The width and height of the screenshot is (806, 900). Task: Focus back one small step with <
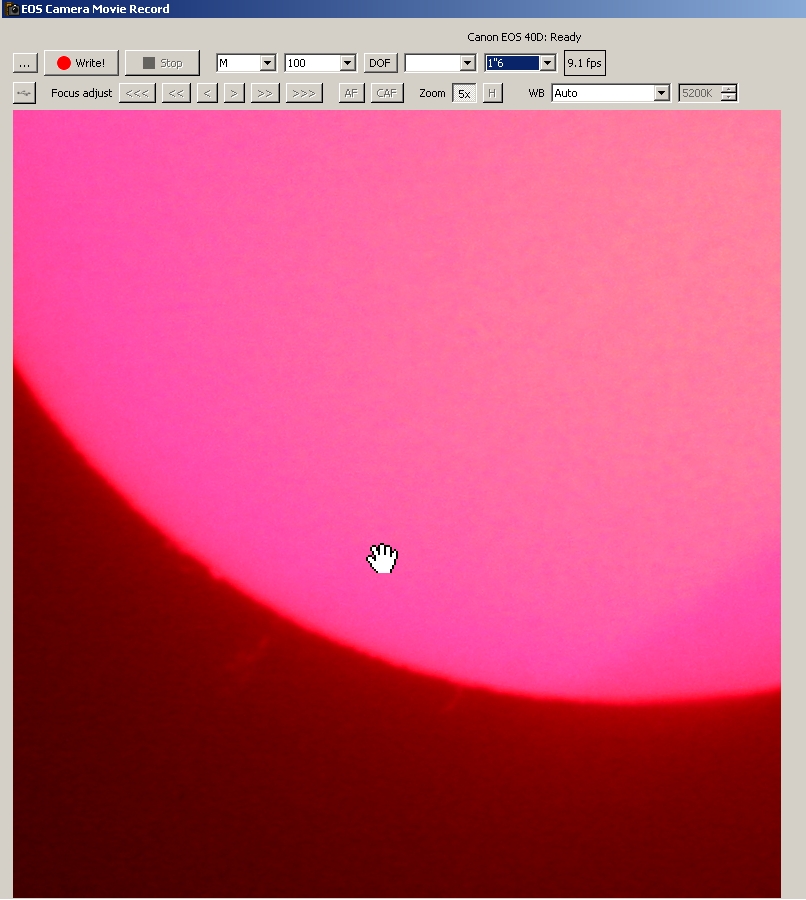tap(207, 93)
